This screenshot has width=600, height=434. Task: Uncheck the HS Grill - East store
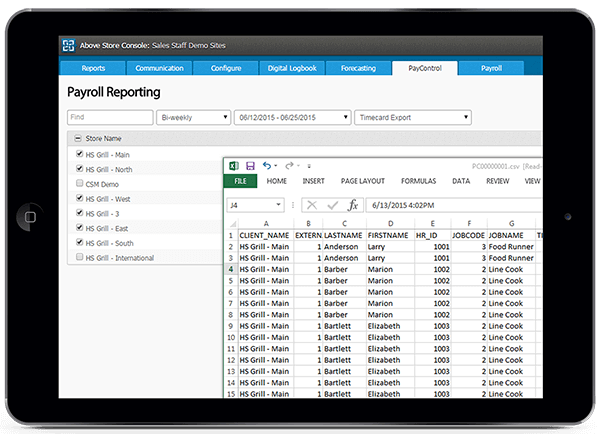tap(79, 227)
